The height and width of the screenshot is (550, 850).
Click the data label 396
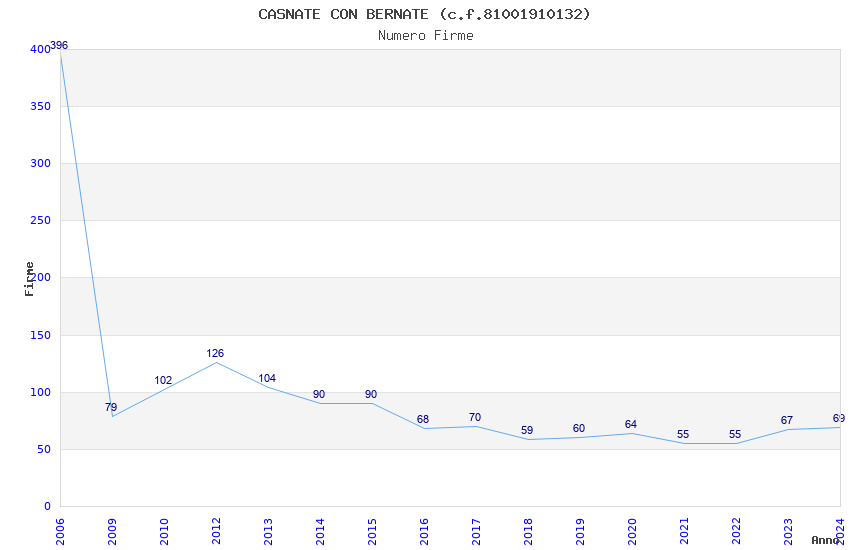(59, 46)
